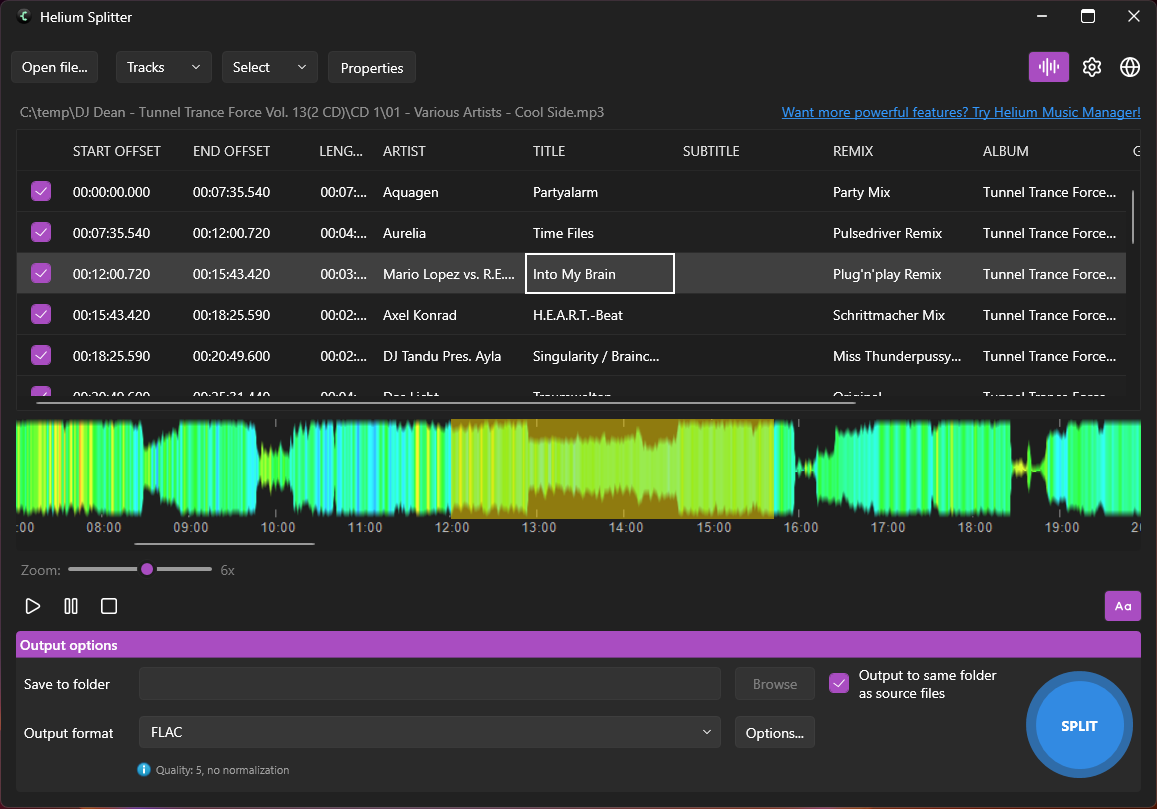Screen dimensions: 1157x809
Task: Follow the Try Helium Music Manager link
Action: coord(961,112)
